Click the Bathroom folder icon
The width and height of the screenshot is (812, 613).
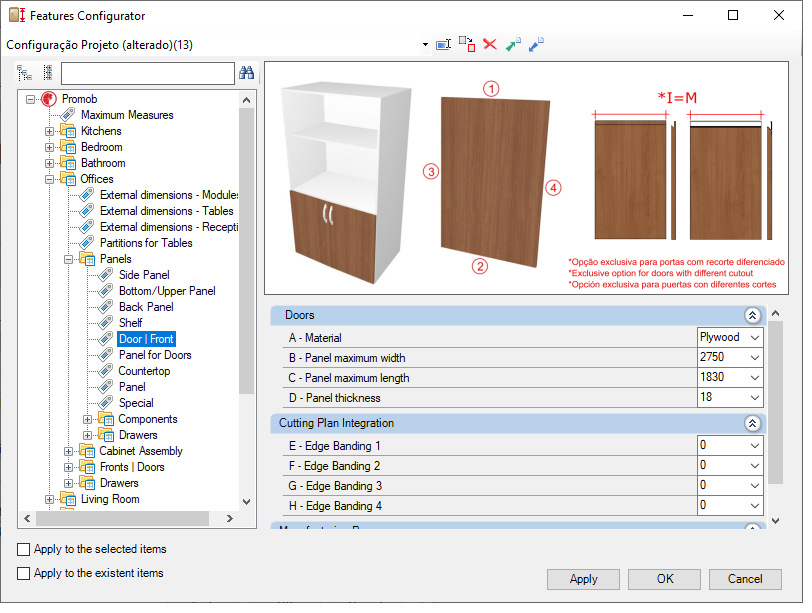pyautogui.click(x=68, y=163)
